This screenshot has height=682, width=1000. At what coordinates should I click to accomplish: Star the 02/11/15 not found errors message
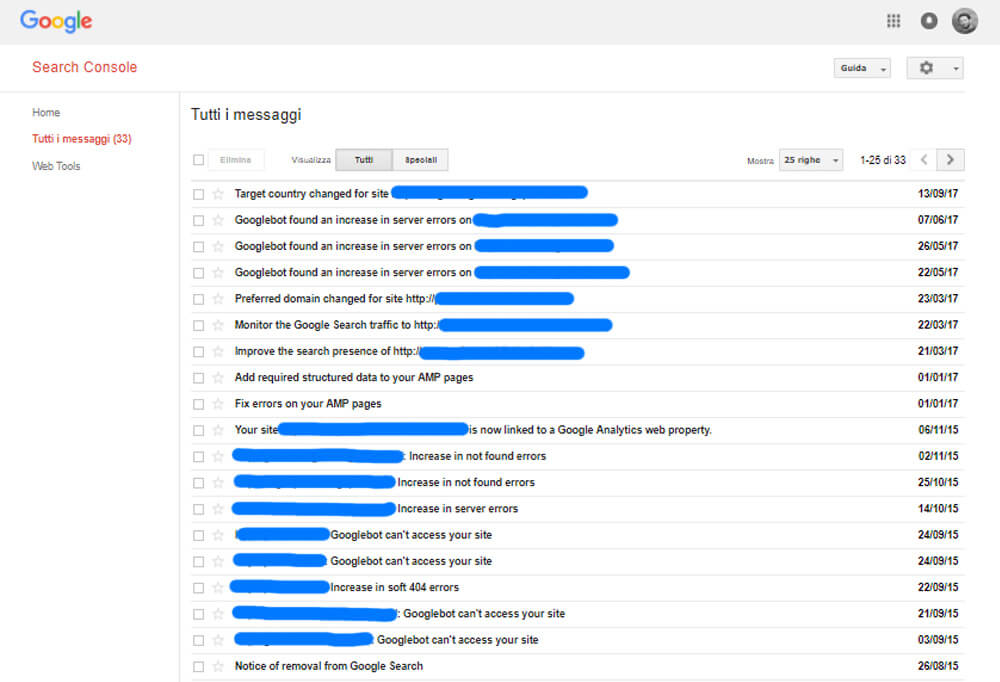tap(218, 456)
